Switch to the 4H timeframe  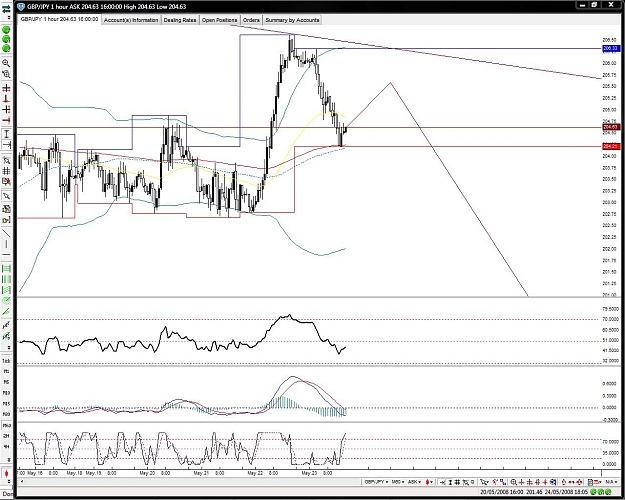pos(6,447)
